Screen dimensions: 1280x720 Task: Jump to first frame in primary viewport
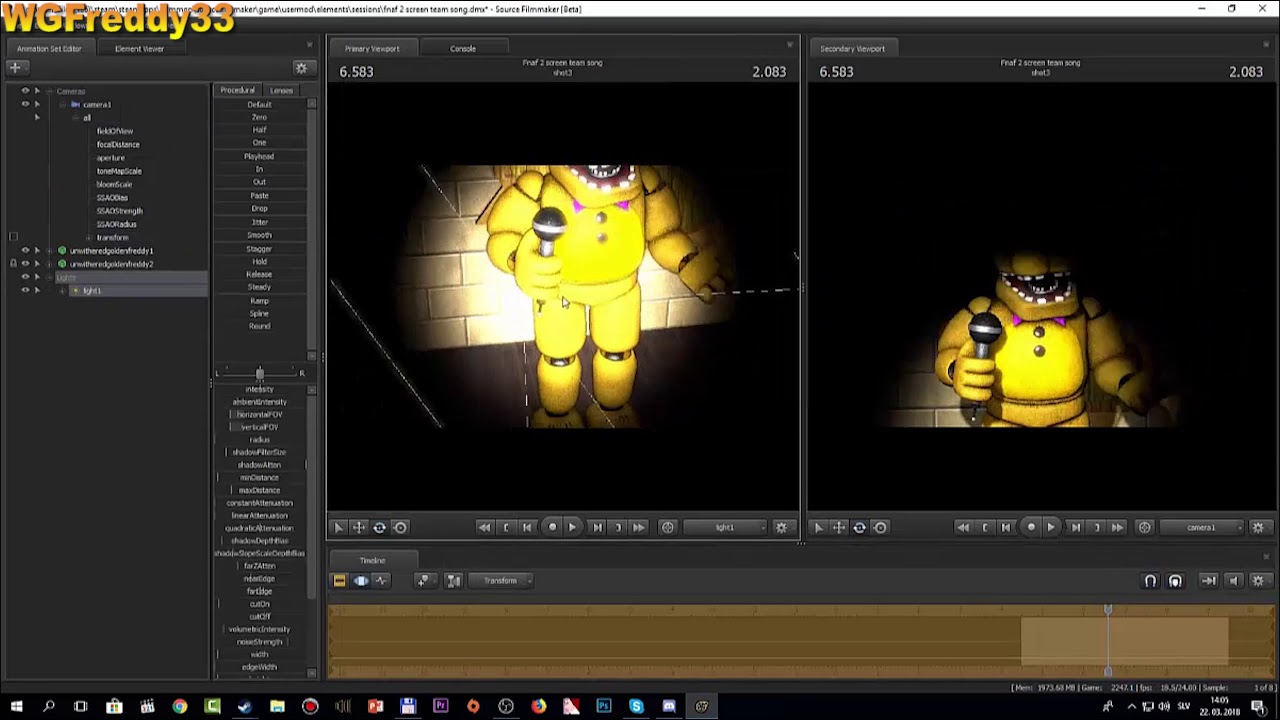485,527
